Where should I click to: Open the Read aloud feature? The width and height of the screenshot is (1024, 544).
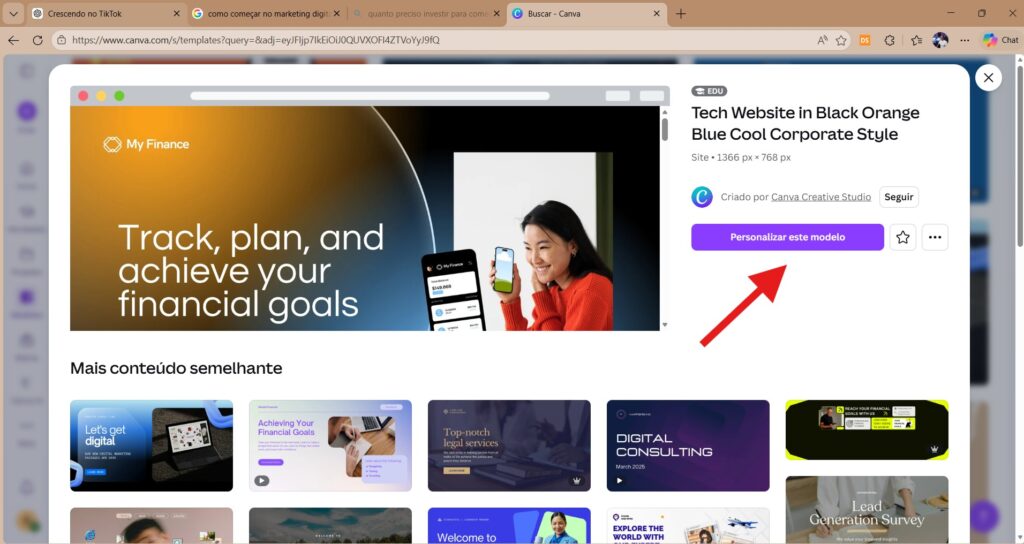(x=822, y=40)
